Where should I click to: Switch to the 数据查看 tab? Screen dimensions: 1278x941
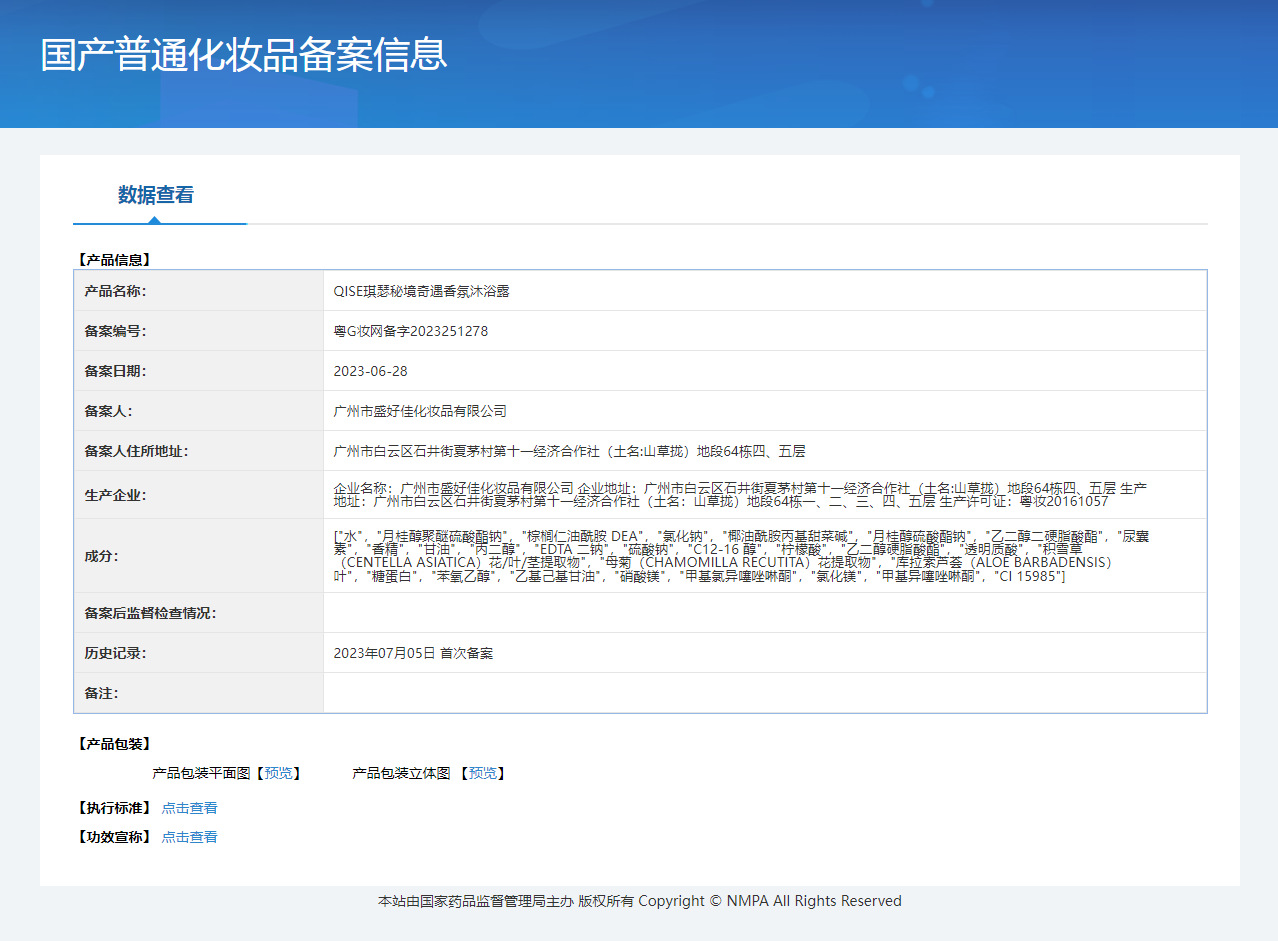(156, 195)
